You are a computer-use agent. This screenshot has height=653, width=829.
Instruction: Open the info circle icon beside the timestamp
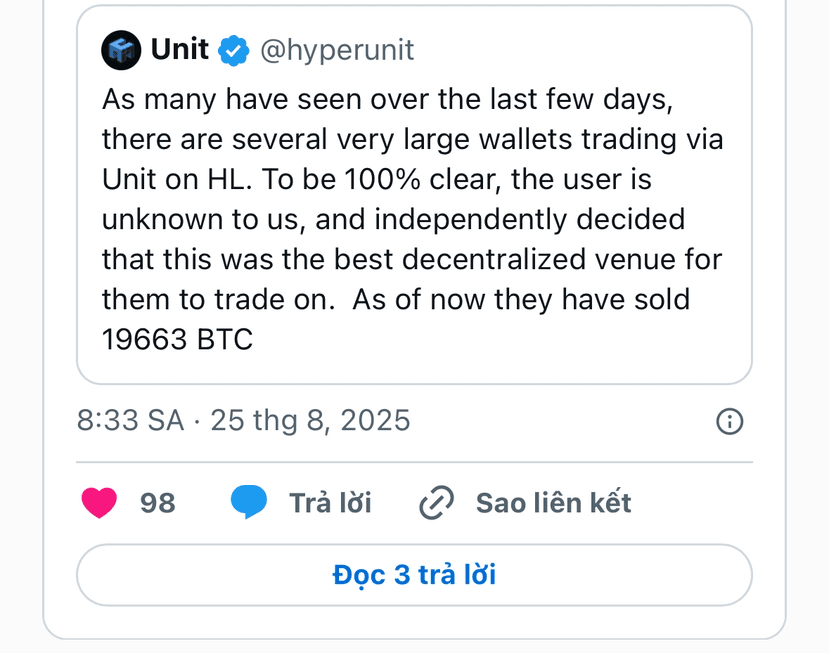point(730,421)
